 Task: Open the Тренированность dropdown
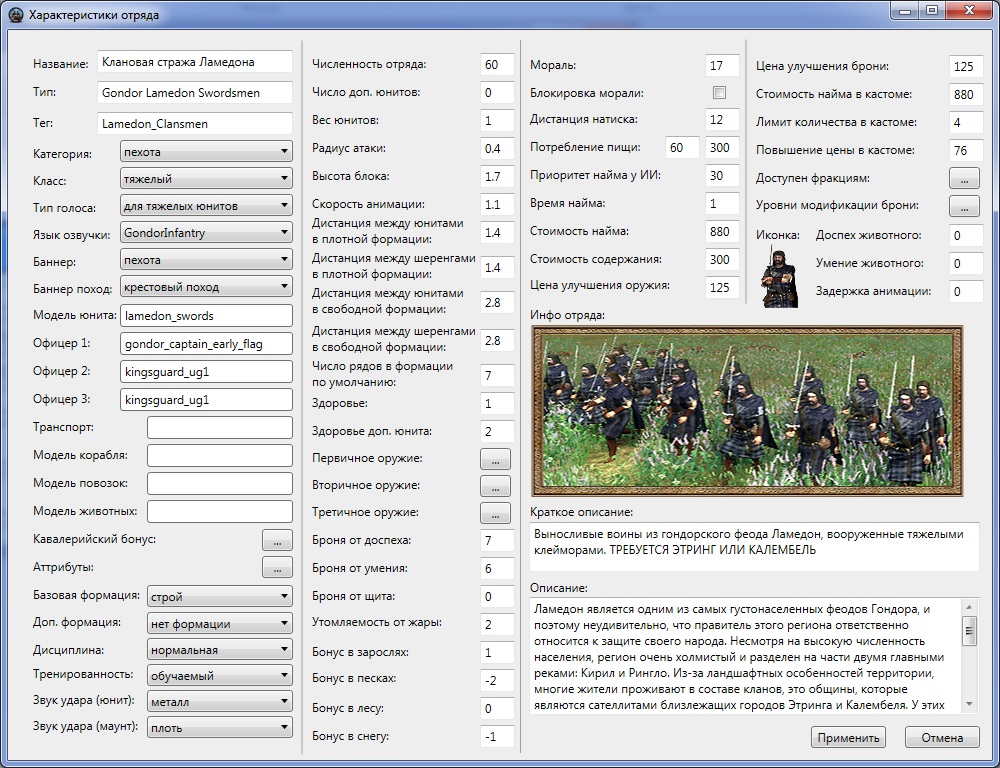pos(219,675)
